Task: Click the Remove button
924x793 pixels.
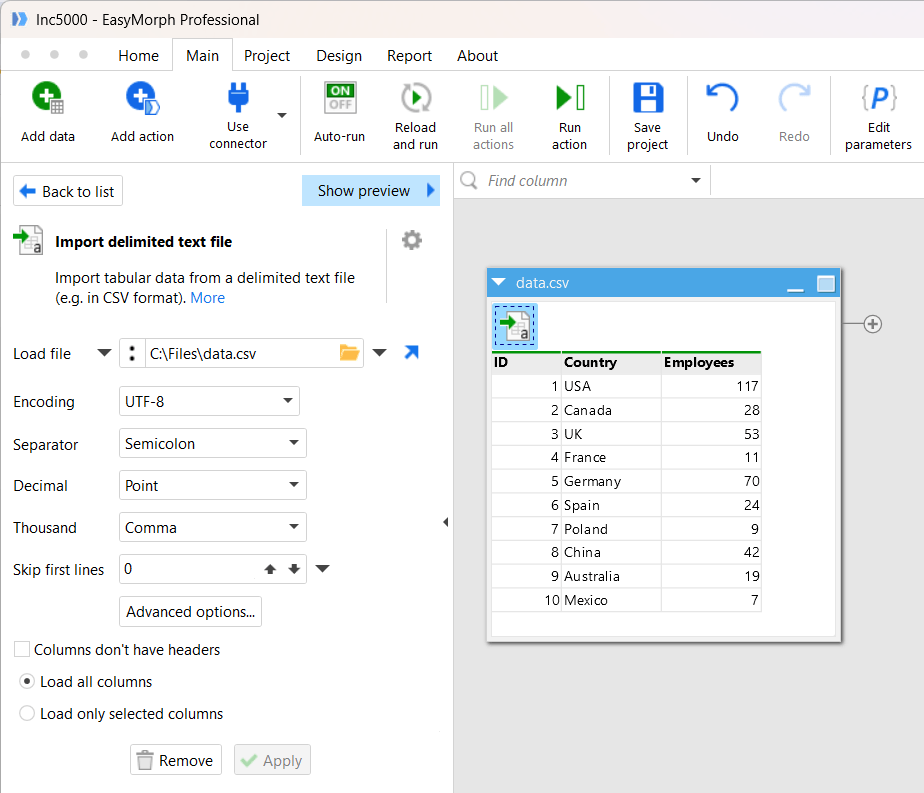Action: [x=176, y=760]
